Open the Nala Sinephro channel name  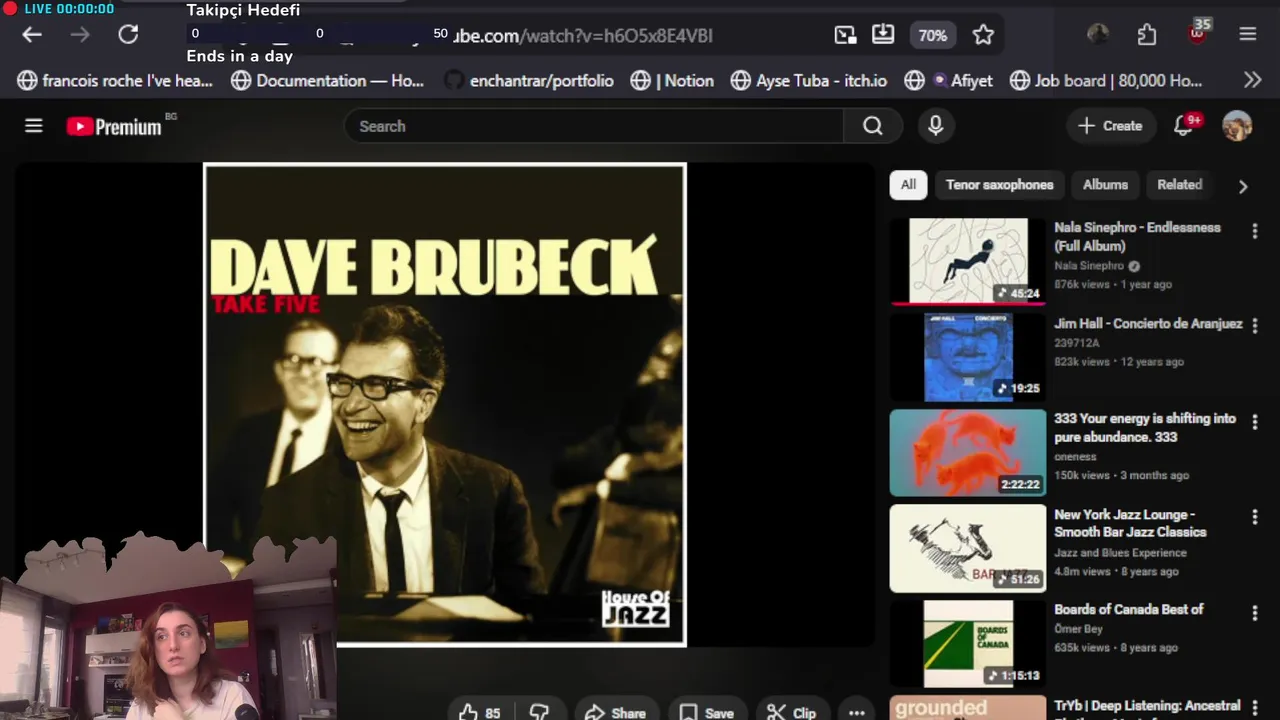click(x=1089, y=266)
